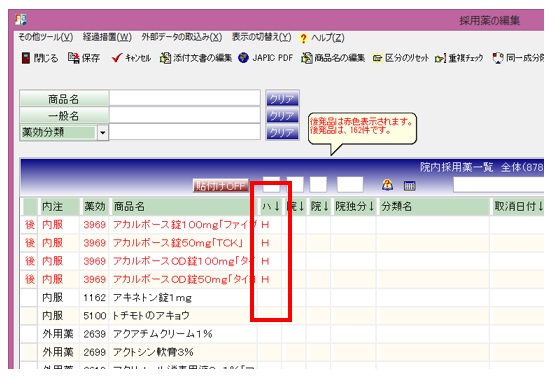Open 商品名の編集 toolbar icon
Screen dimensions: 554x377
307,58
